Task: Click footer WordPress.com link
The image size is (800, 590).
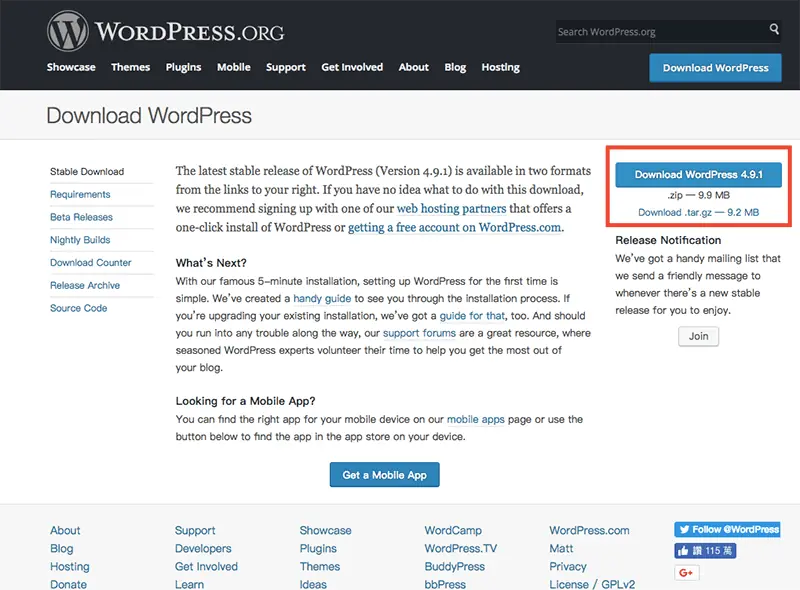Action: pyautogui.click(x=589, y=530)
